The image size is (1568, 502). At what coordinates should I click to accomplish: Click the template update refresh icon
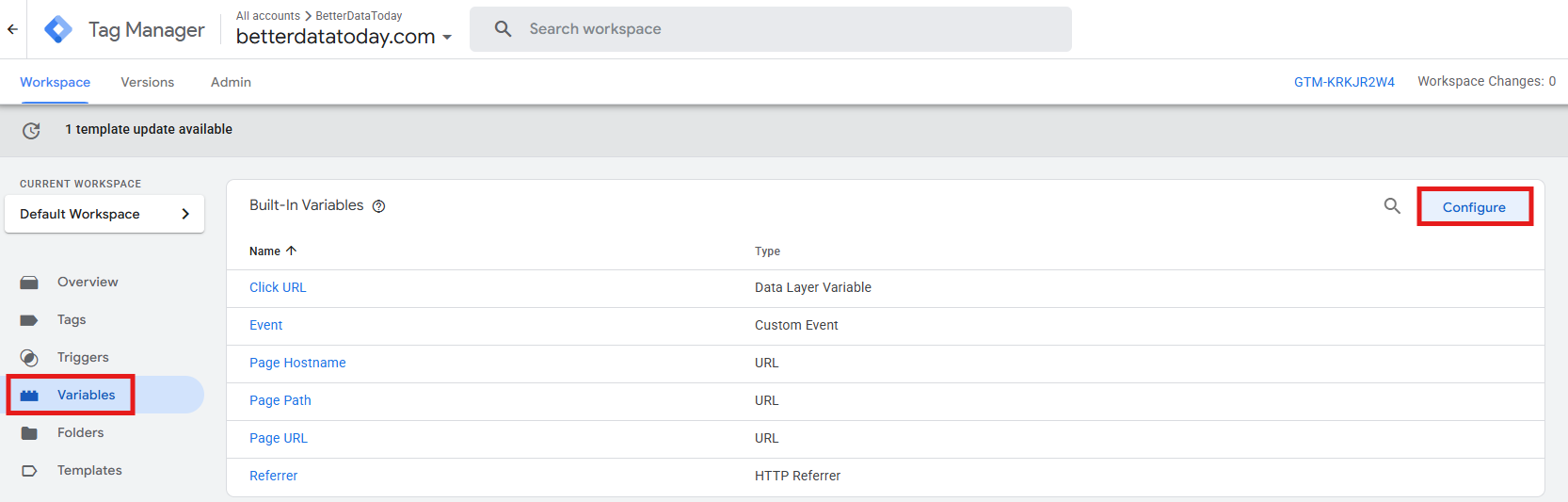(31, 130)
